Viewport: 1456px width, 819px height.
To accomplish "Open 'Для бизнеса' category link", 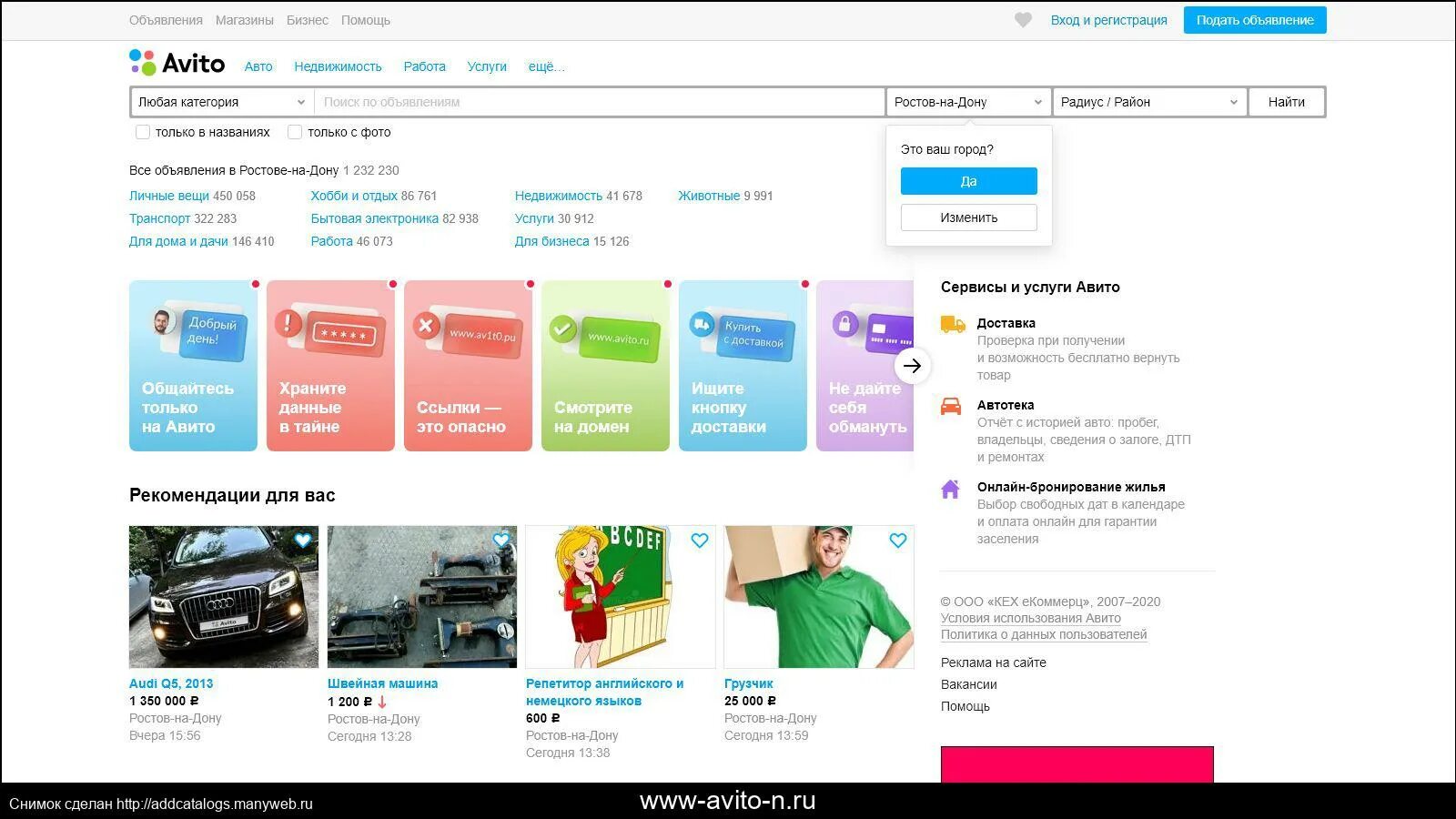I will click(551, 241).
